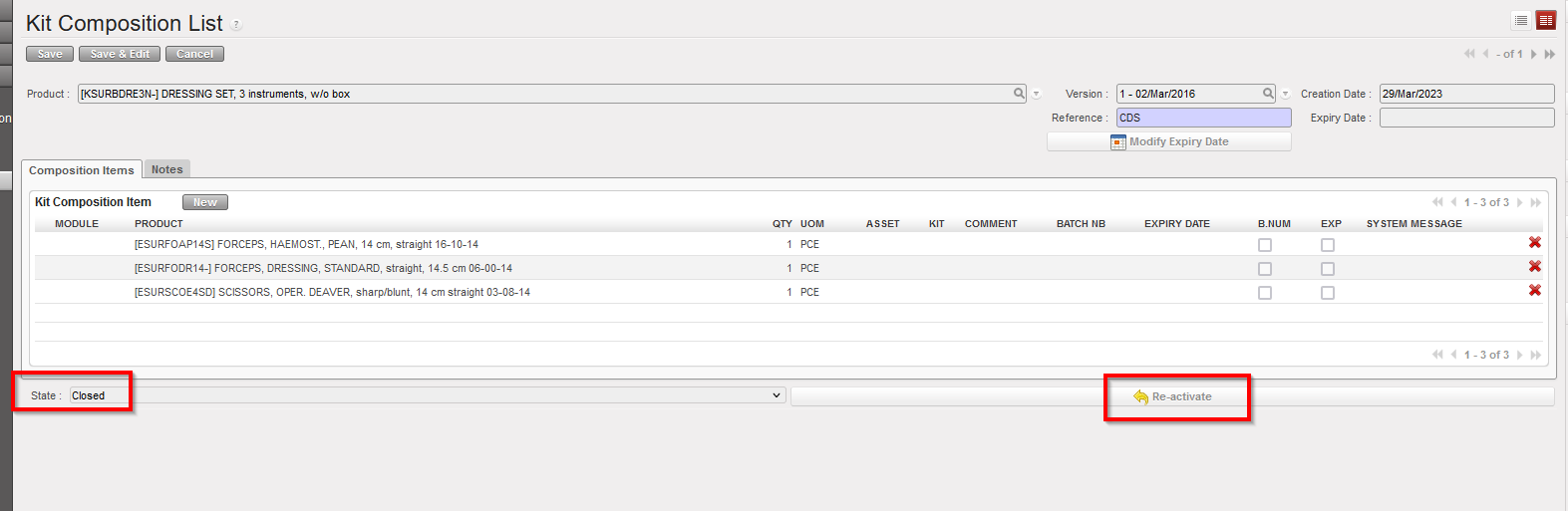
Task: Click the Save & Edit button
Action: (x=120, y=54)
